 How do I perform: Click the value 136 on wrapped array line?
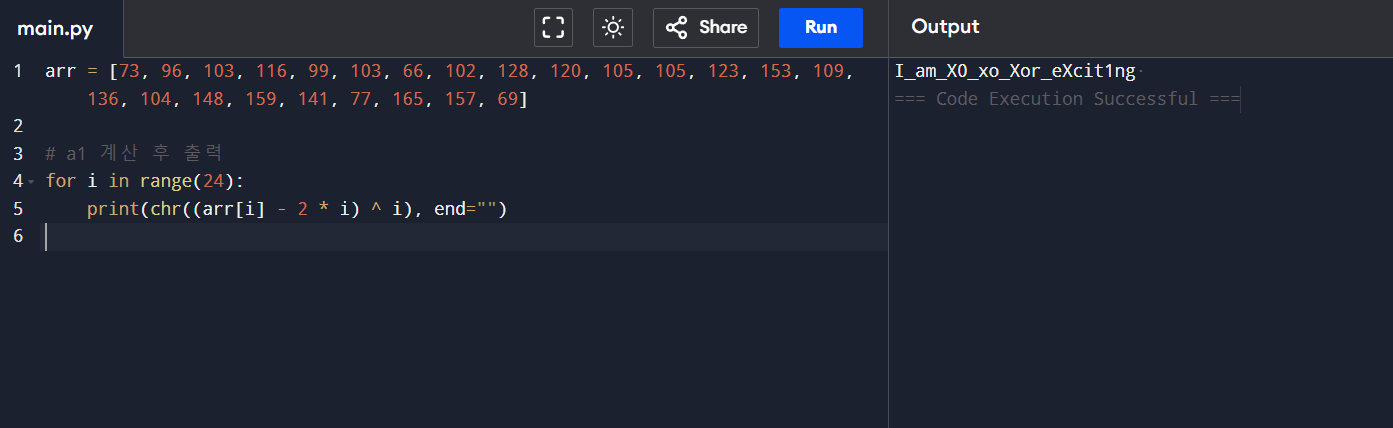[x=103, y=99]
